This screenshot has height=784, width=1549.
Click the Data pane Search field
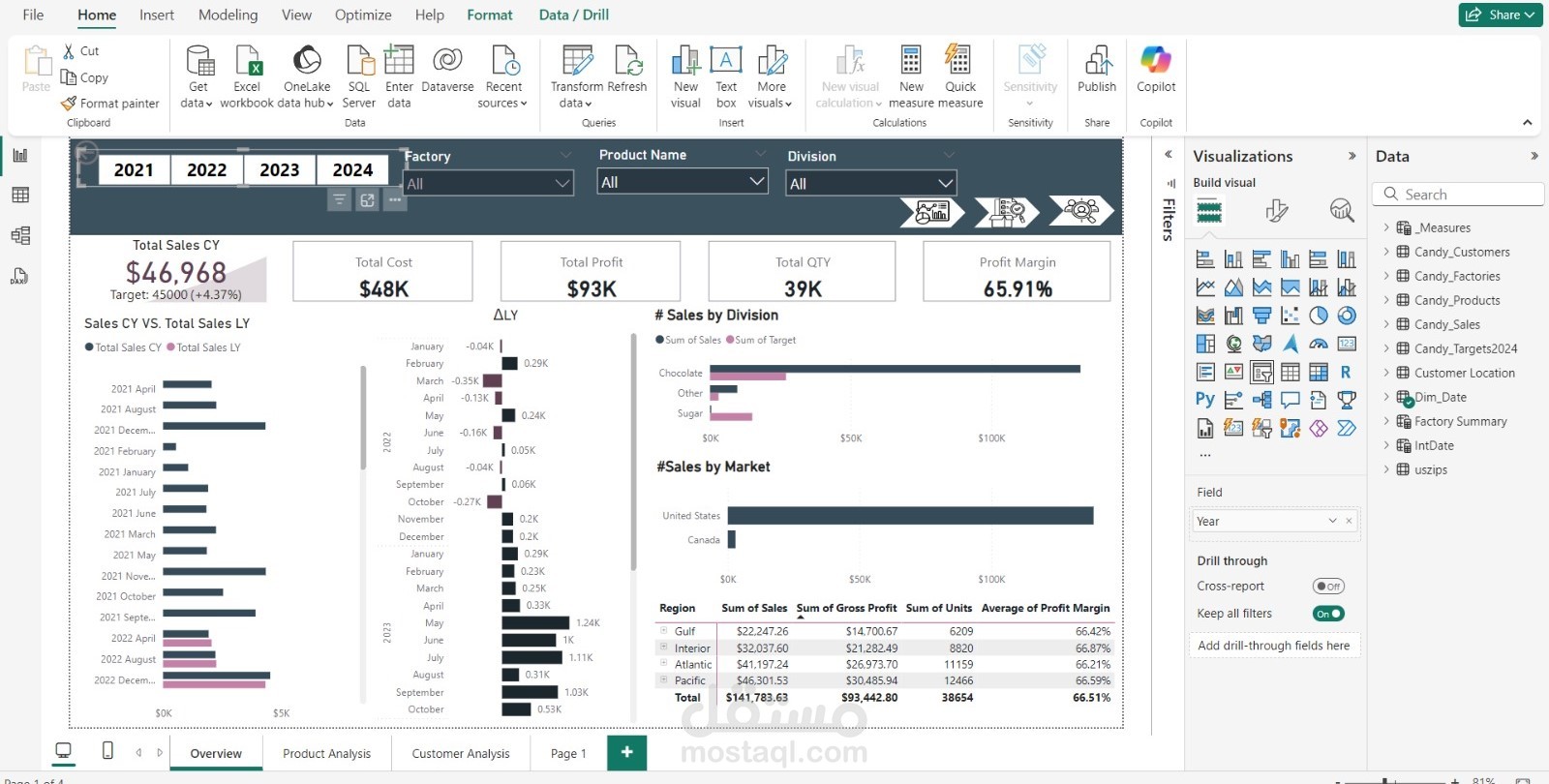pos(1458,195)
